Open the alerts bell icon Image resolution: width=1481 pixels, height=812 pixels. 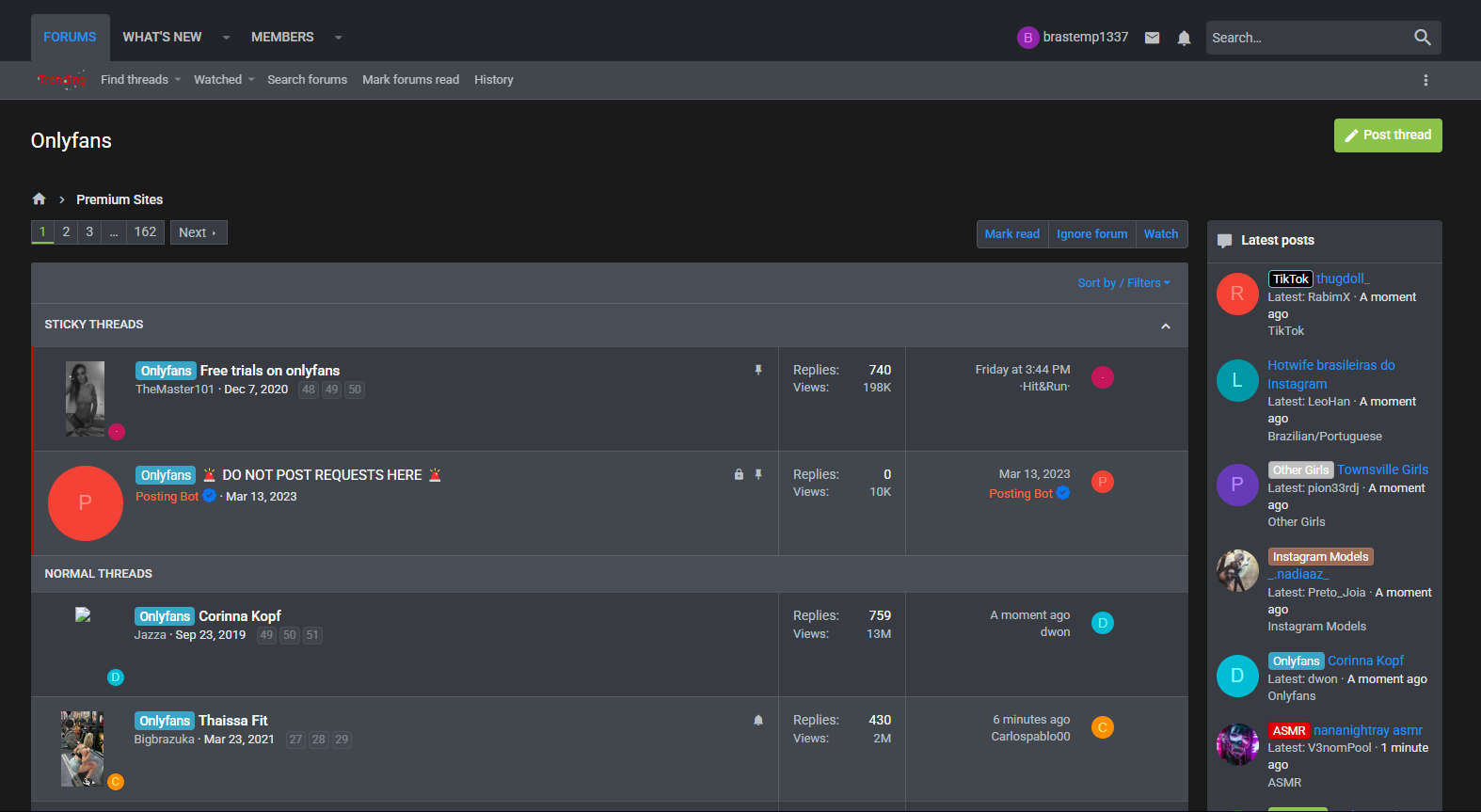click(1184, 38)
